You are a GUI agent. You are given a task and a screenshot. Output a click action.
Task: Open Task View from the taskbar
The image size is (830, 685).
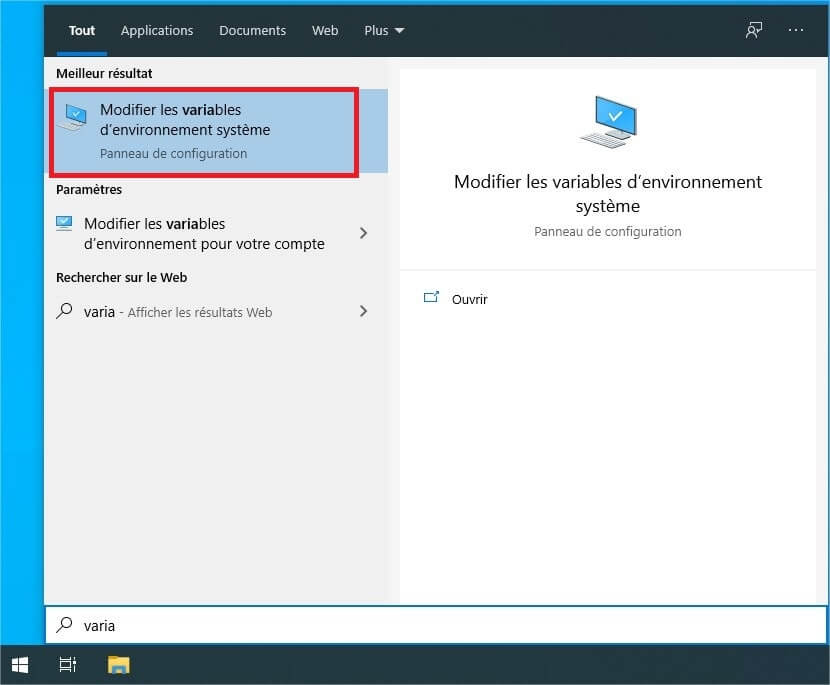(x=68, y=664)
